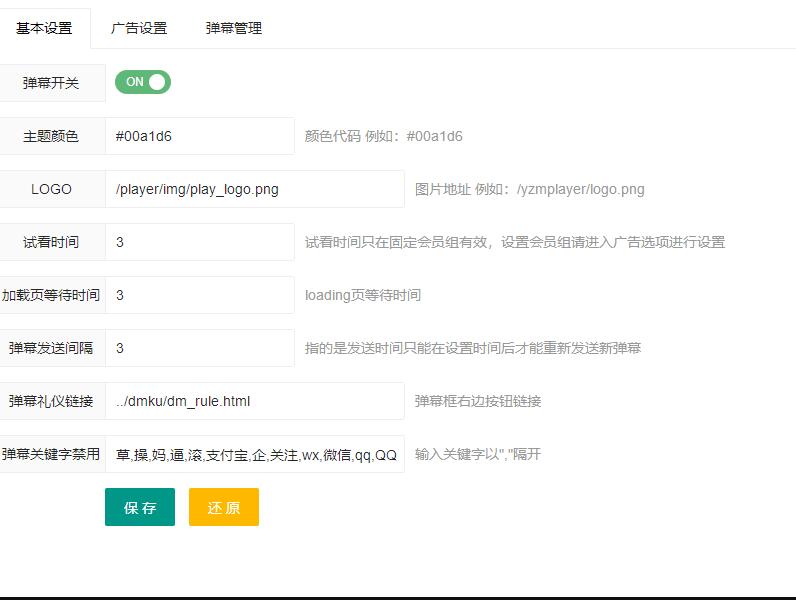Click the 主题颜色 label

tap(51, 136)
